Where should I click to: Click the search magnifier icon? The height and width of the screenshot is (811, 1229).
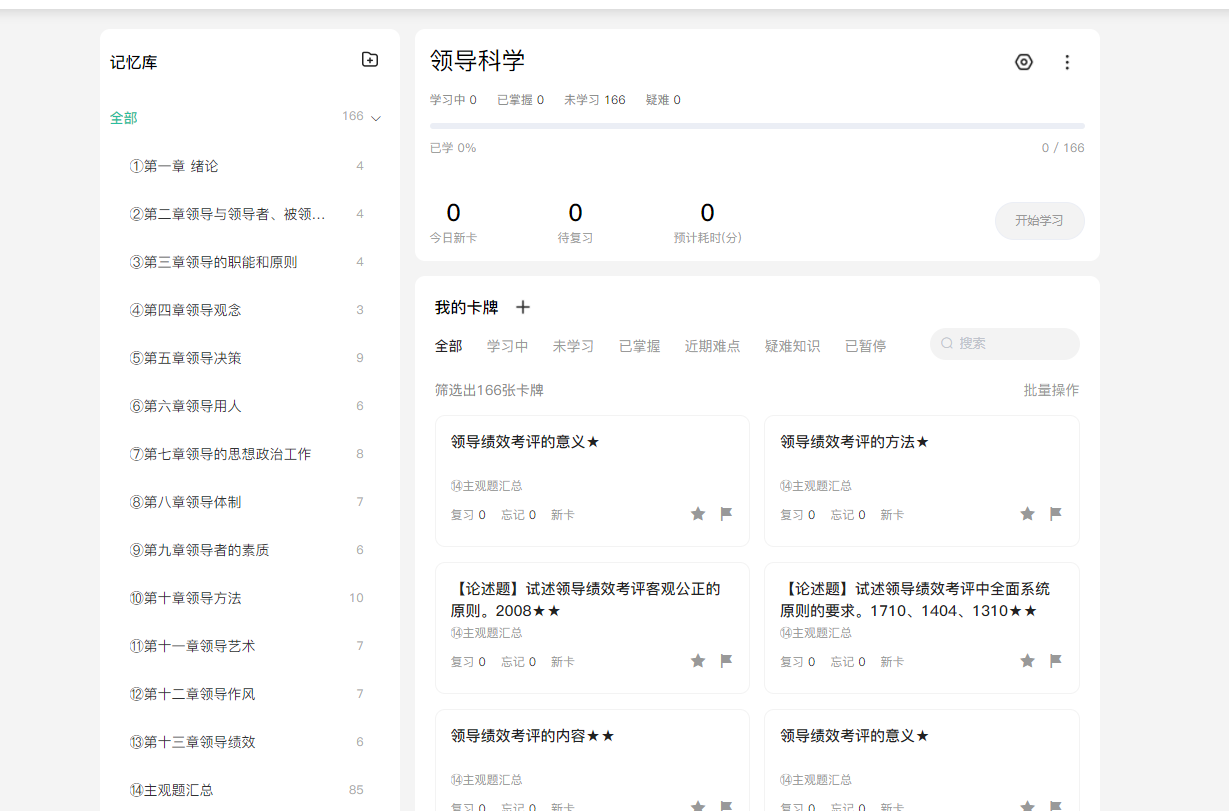[x=947, y=343]
